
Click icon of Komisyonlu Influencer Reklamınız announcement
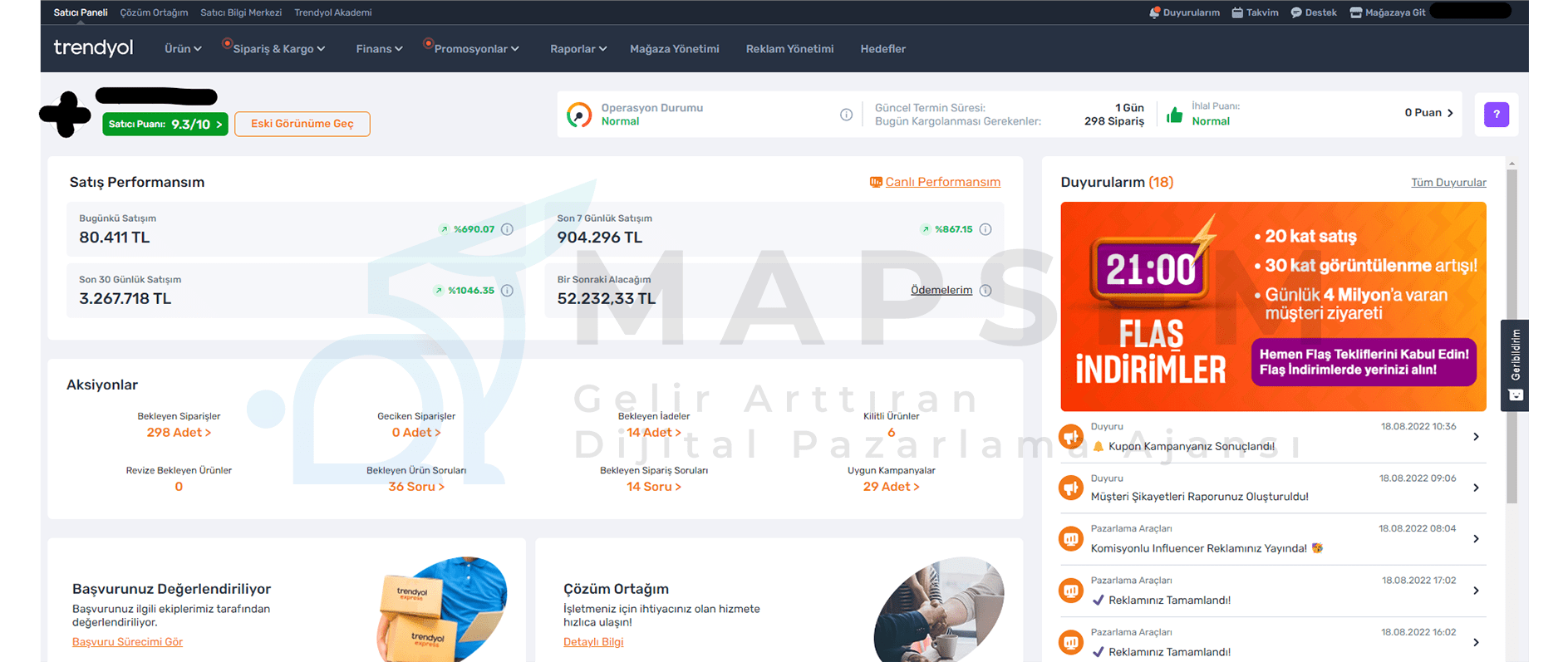pyautogui.click(x=1071, y=539)
